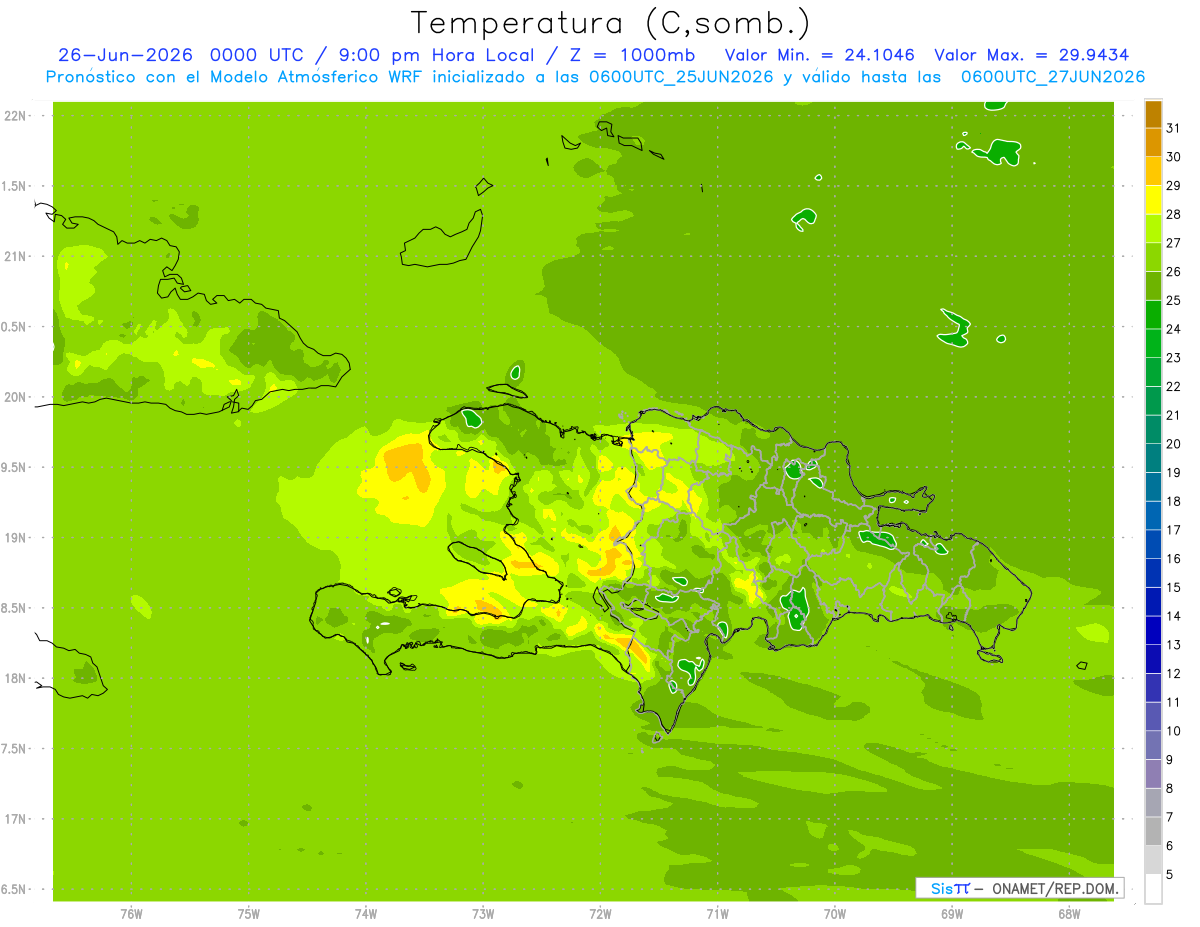Click the latitude axis label '17N'
The height and width of the screenshot is (927, 1200).
point(15,819)
